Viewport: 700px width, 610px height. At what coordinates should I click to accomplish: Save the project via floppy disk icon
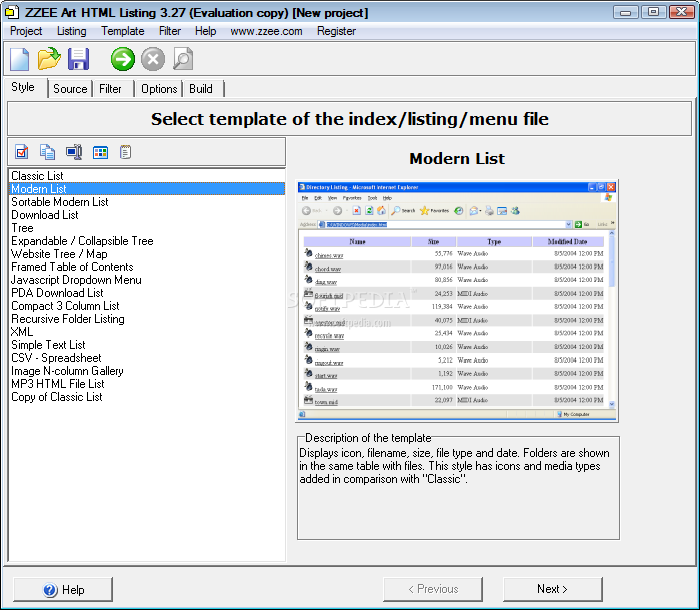[x=79, y=59]
